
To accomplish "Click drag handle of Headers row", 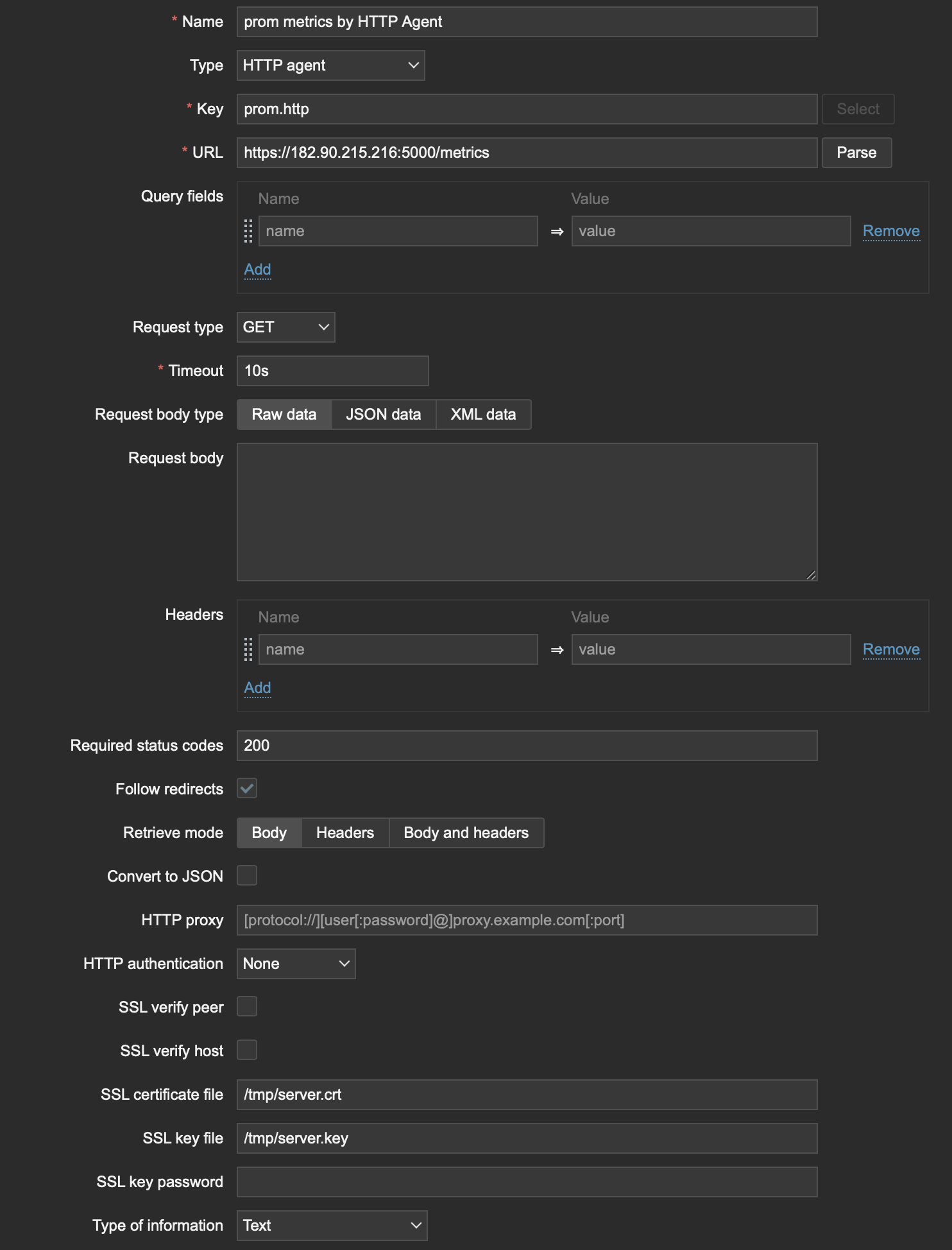I will 248,649.
